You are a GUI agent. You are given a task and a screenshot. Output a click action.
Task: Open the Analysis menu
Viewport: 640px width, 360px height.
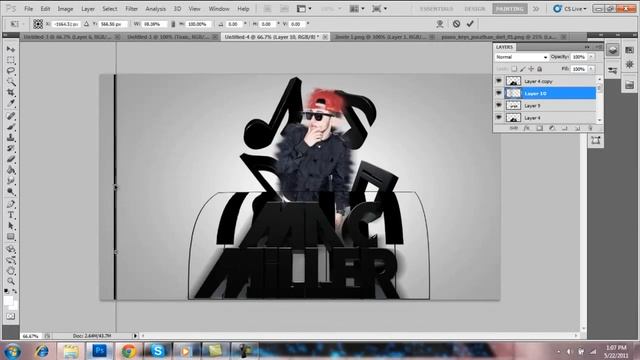tap(156, 9)
